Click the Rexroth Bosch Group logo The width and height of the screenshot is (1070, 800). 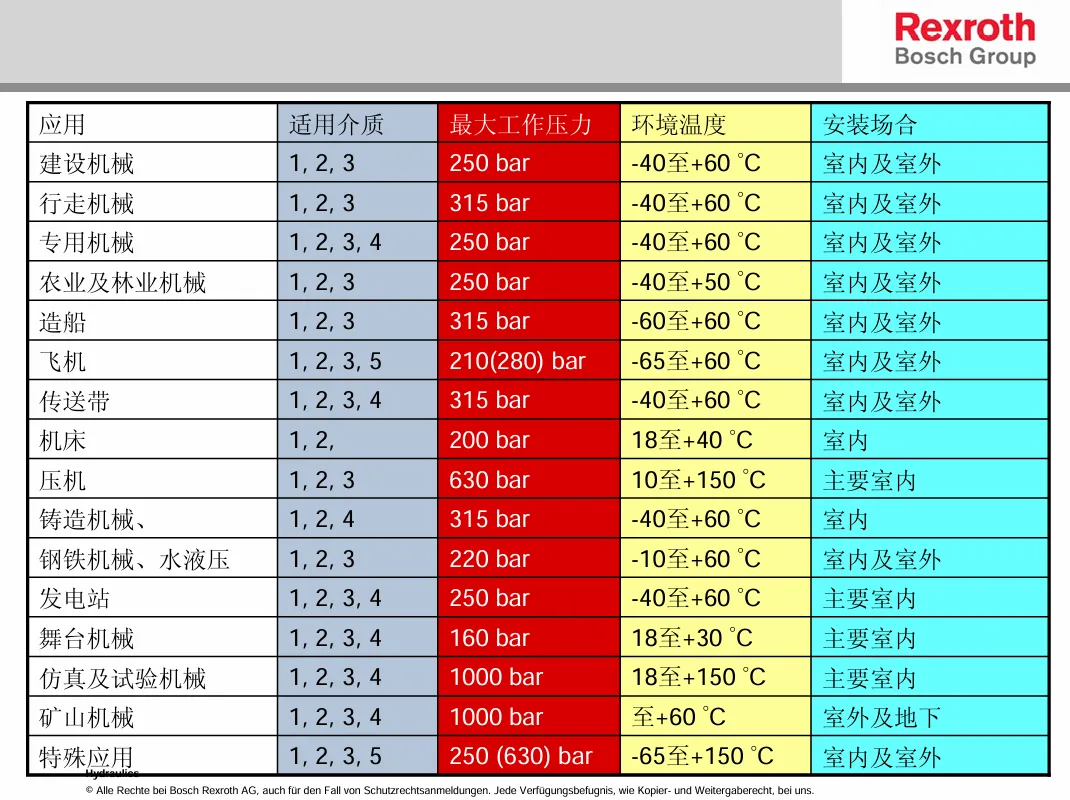(x=965, y=40)
